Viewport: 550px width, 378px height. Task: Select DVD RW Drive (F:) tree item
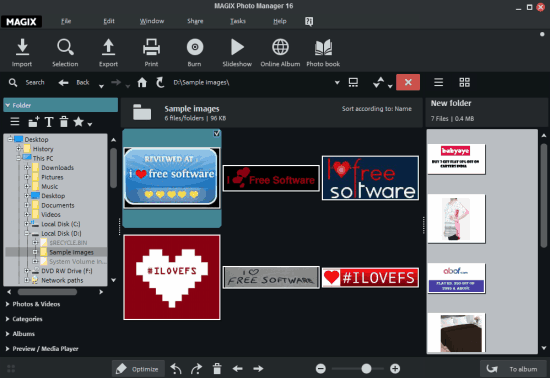[67, 271]
